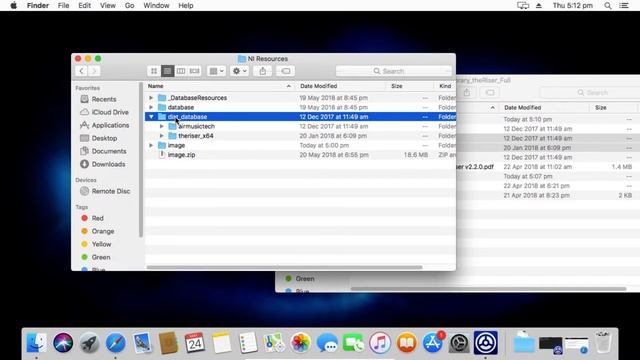Sort by the Kind column header
The height and width of the screenshot is (360, 640).
[445, 86]
